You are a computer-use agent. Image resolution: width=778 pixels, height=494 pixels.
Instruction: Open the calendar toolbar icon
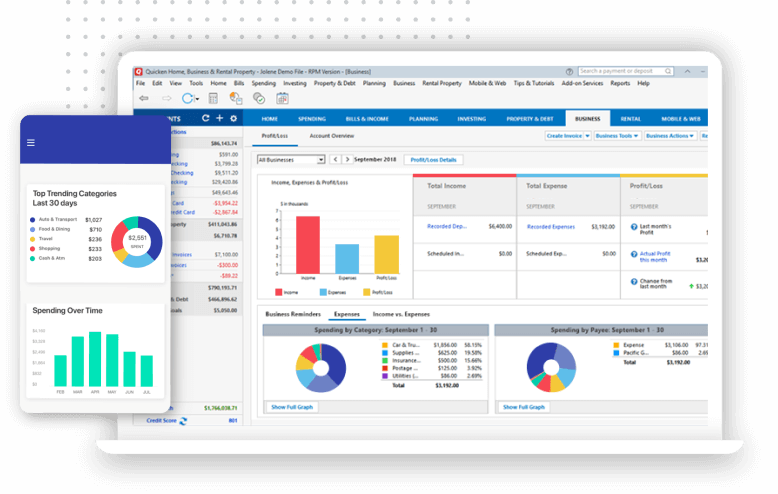click(282, 98)
